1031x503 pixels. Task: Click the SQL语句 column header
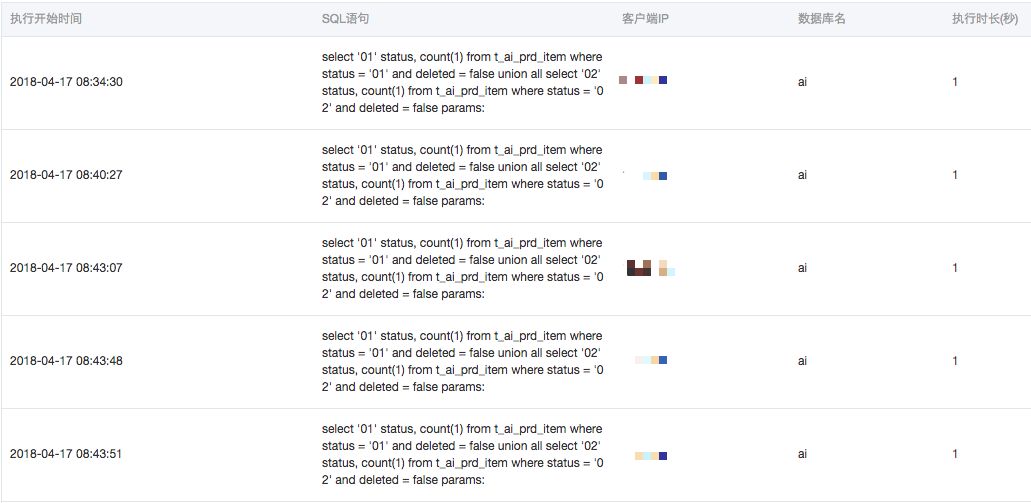[x=345, y=19]
